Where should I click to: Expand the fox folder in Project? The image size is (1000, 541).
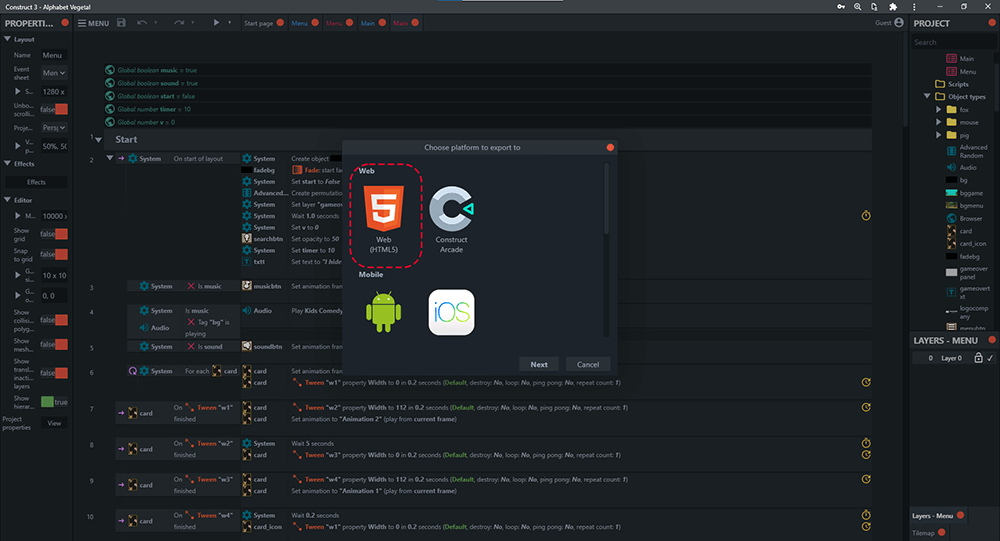coord(939,109)
